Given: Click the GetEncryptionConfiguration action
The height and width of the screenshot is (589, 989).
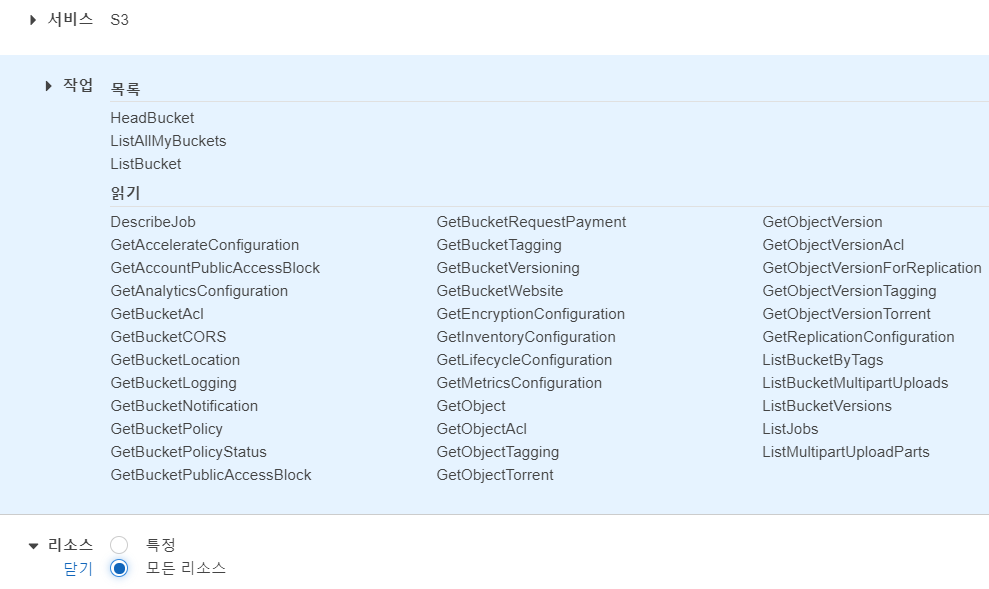Looking at the screenshot, I should [530, 314].
